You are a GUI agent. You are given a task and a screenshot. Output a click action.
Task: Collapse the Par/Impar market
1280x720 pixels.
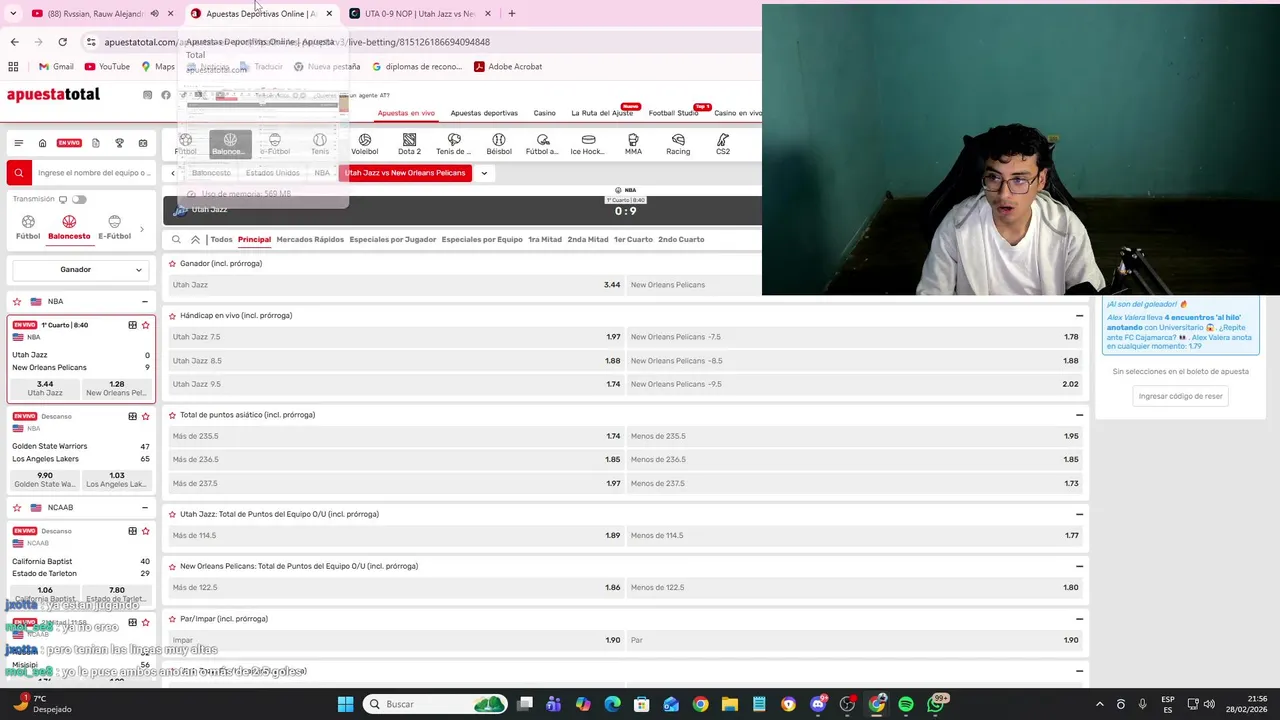[x=1079, y=619]
